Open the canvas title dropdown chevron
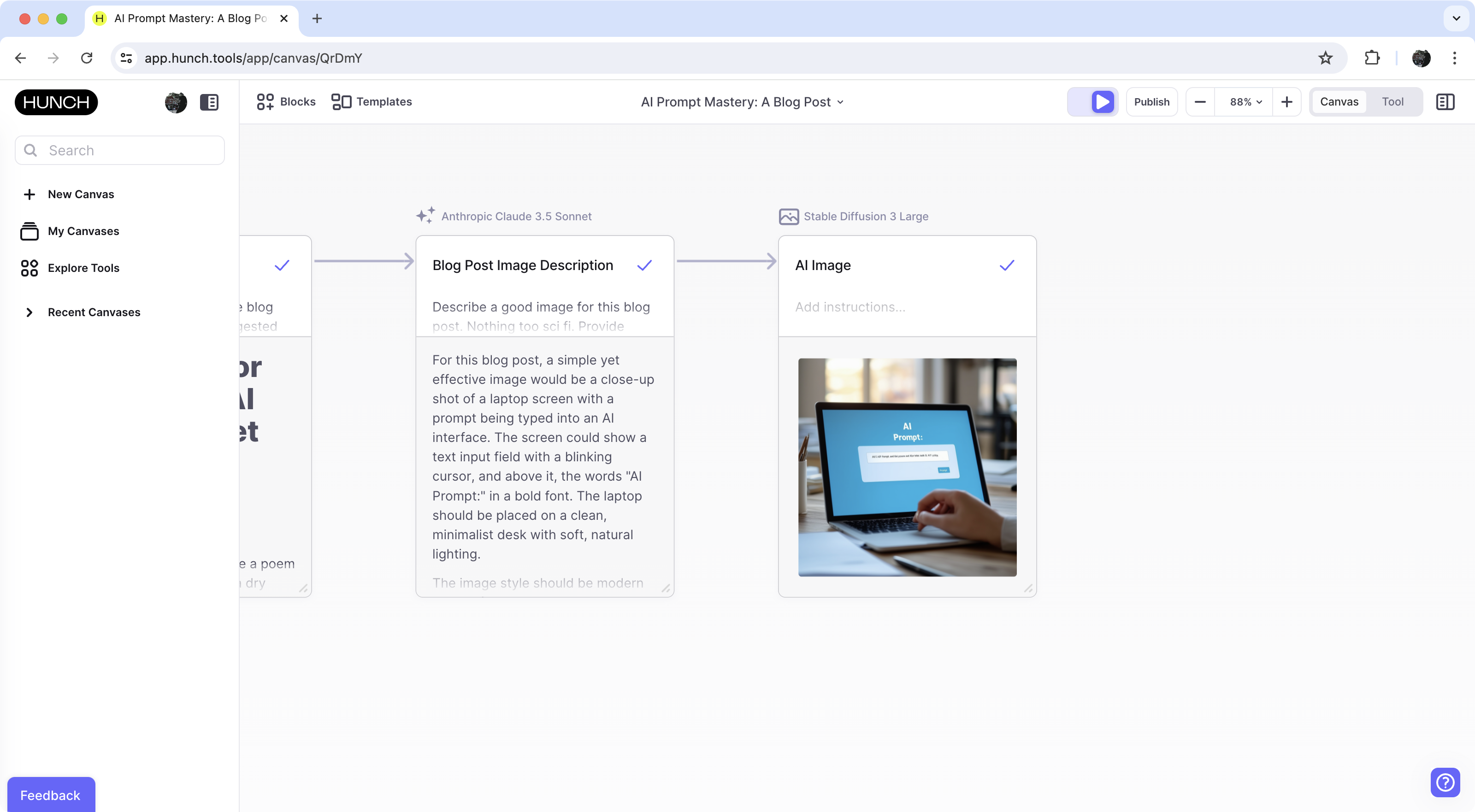 click(841, 102)
